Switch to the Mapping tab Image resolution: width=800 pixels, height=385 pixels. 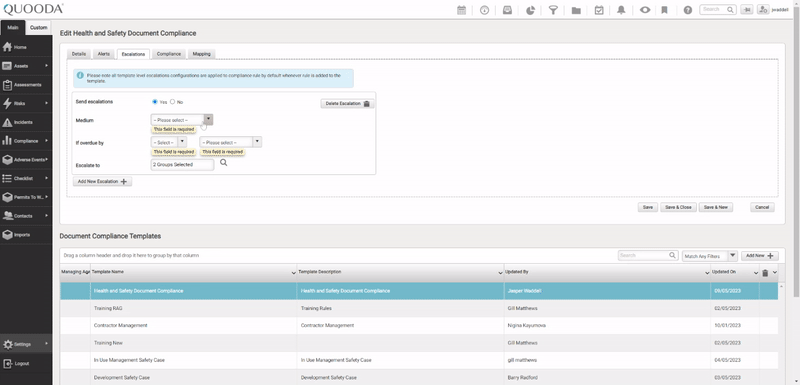tap(202, 54)
